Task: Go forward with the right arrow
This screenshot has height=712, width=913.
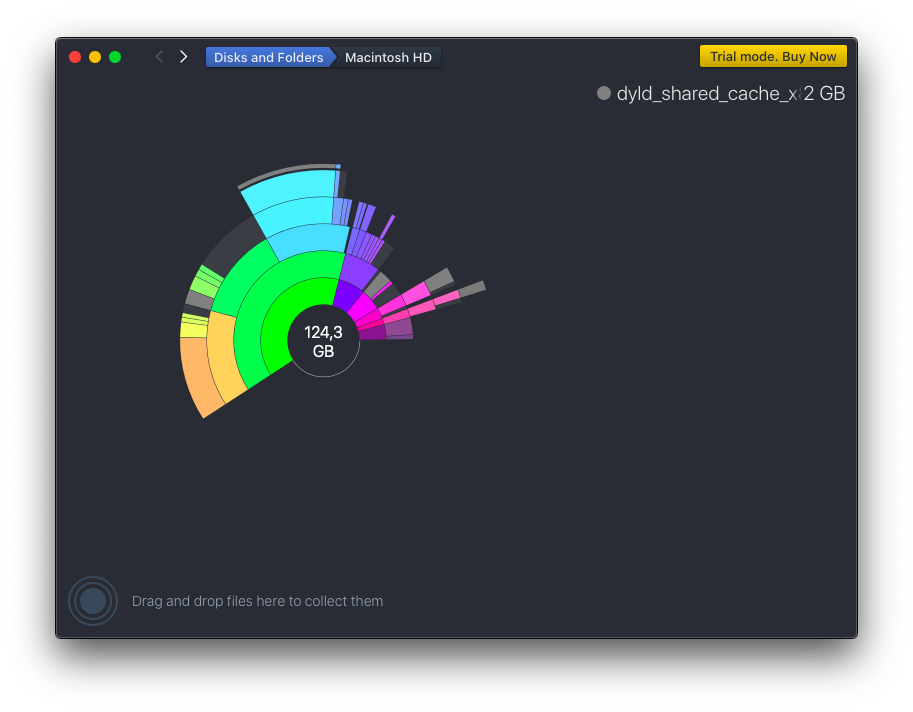Action: 183,56
